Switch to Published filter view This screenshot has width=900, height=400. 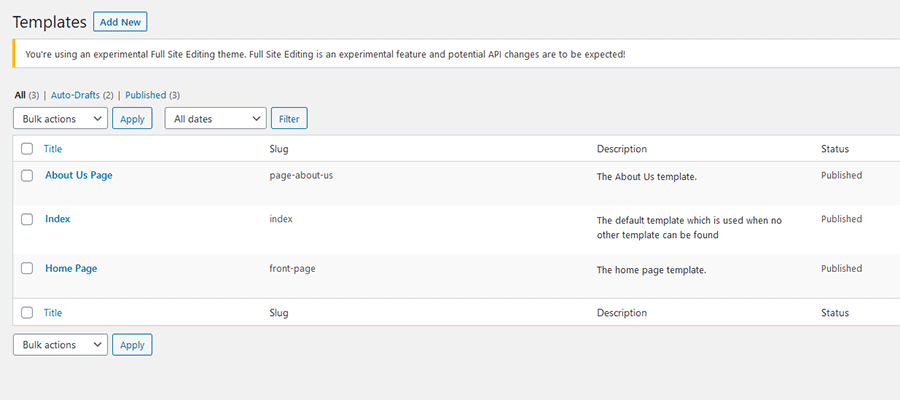tap(145, 95)
